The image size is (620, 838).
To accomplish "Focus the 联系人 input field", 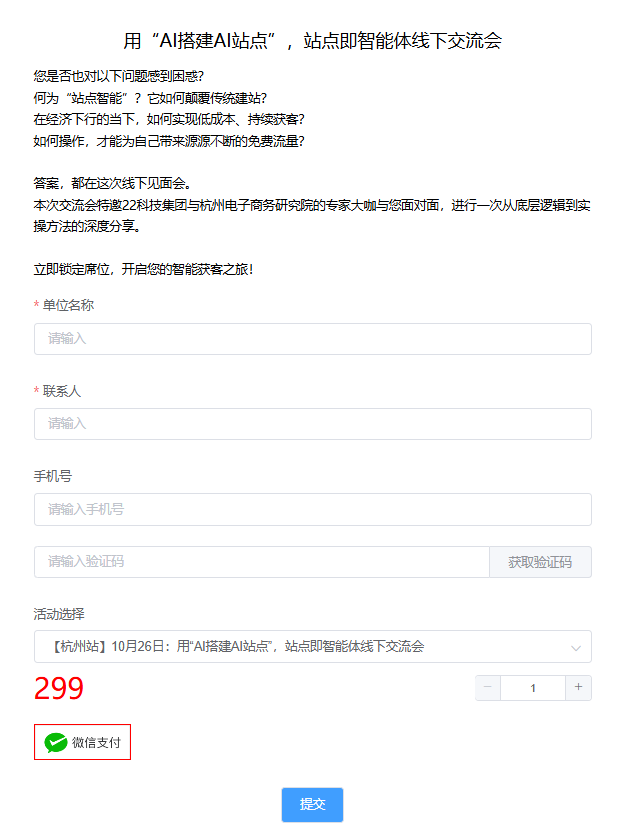I will pos(313,424).
